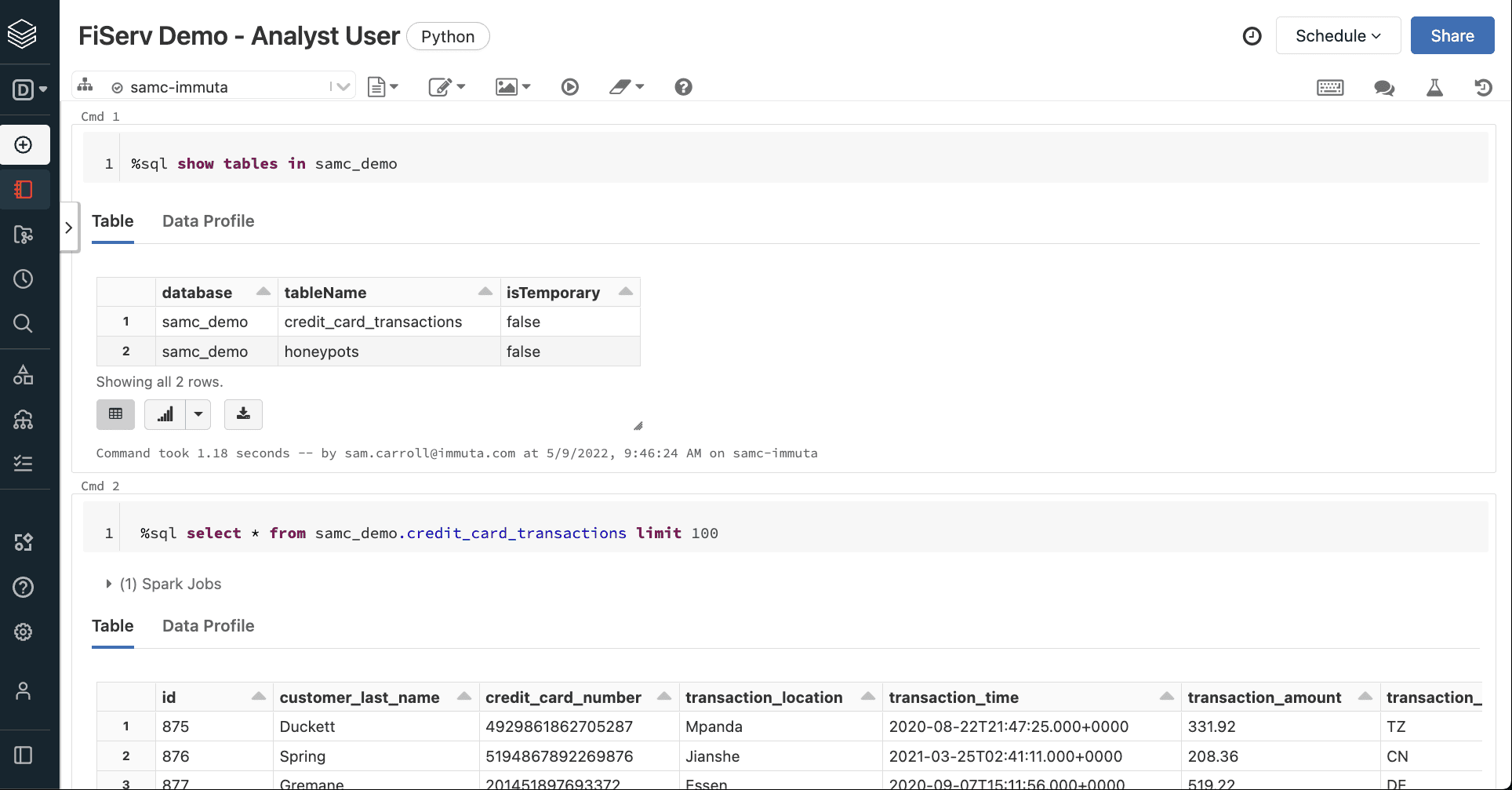The image size is (1512, 790).
Task: Open the chart type dropdown caret
Action: [x=198, y=414]
